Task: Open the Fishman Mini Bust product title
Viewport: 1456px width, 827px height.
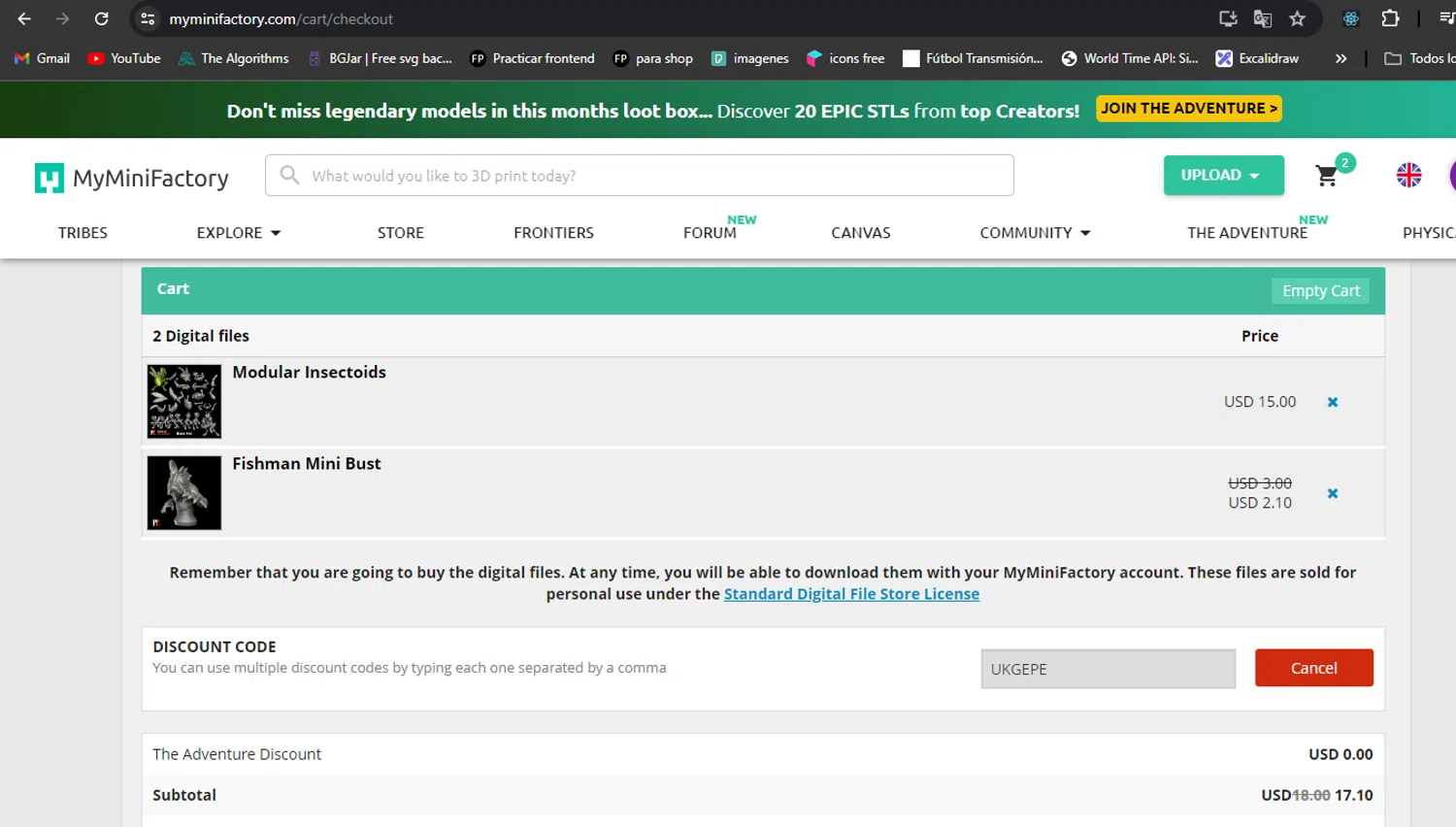Action: pyautogui.click(x=307, y=464)
